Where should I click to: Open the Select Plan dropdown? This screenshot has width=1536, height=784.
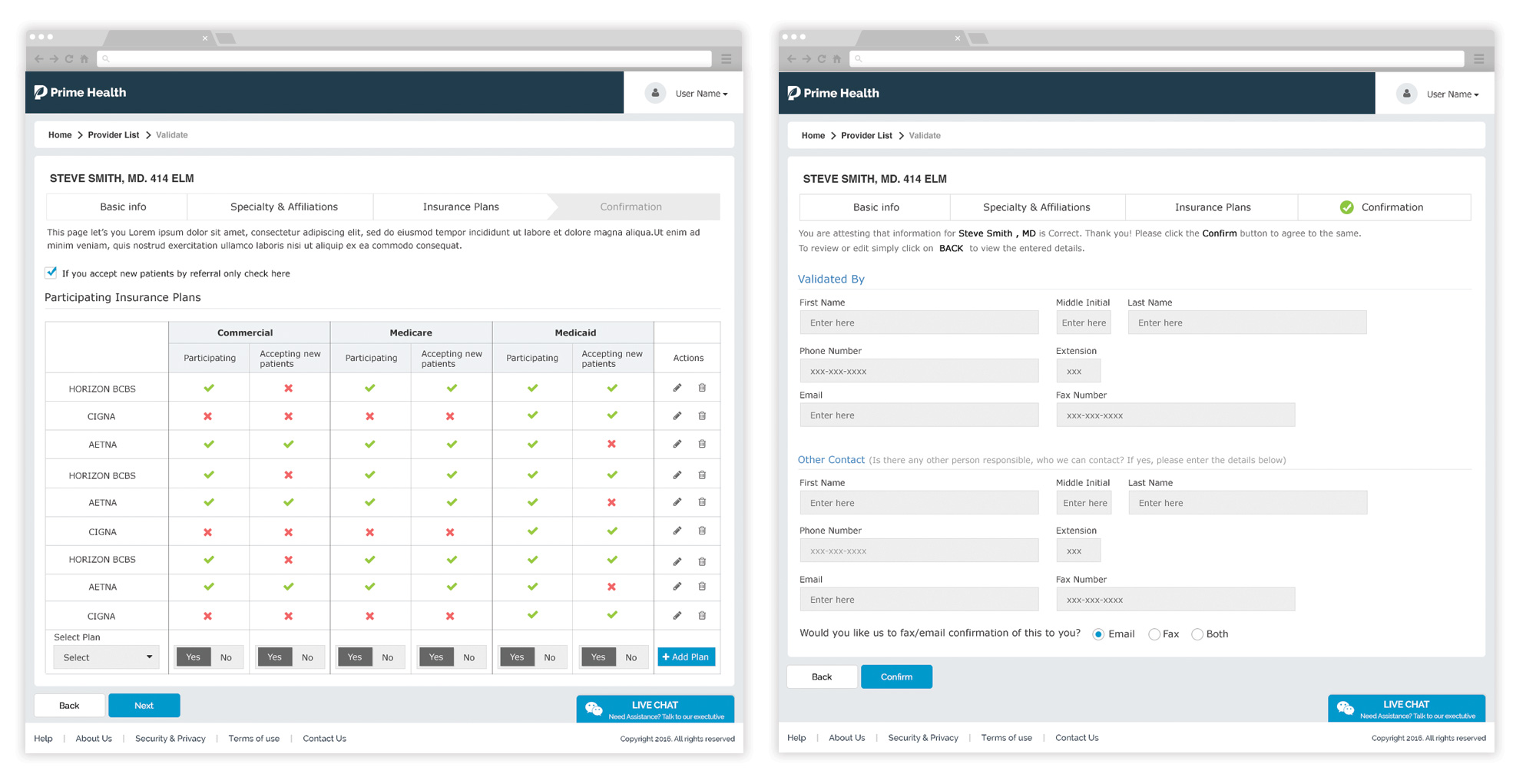coord(106,657)
